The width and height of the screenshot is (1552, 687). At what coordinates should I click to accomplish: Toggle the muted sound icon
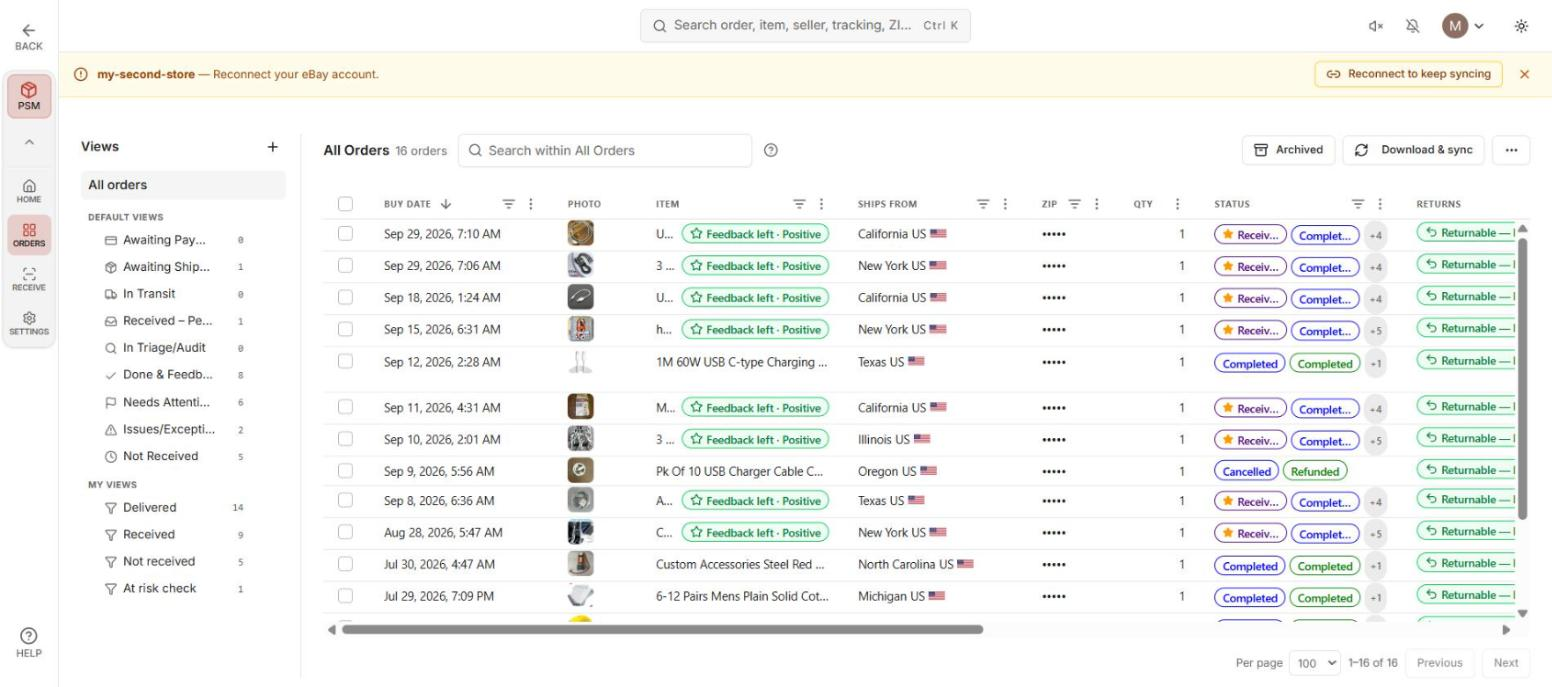pos(1375,26)
